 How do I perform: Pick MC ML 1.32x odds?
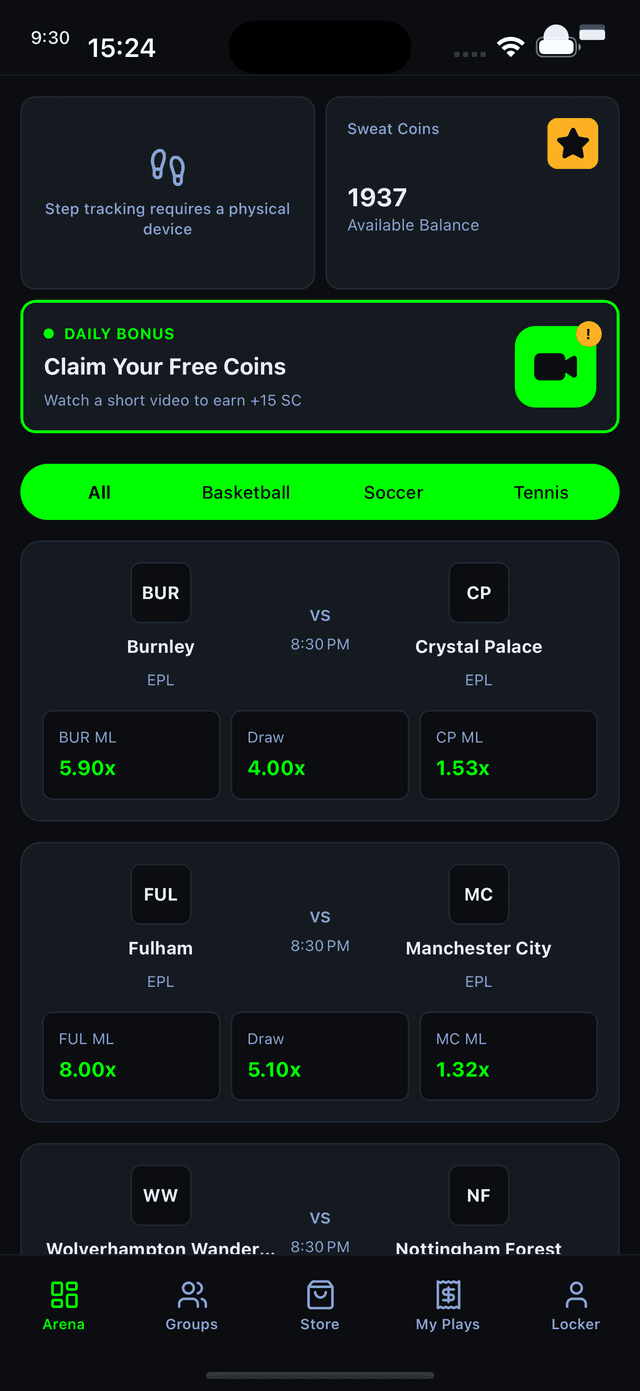click(x=508, y=1056)
